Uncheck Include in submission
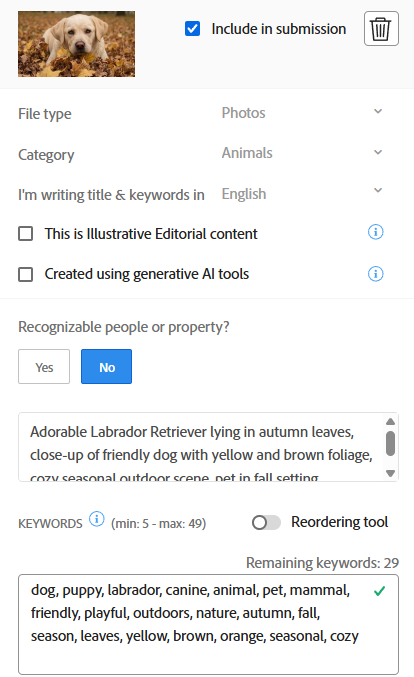Image resolution: width=414 pixels, height=677 pixels. click(x=193, y=29)
